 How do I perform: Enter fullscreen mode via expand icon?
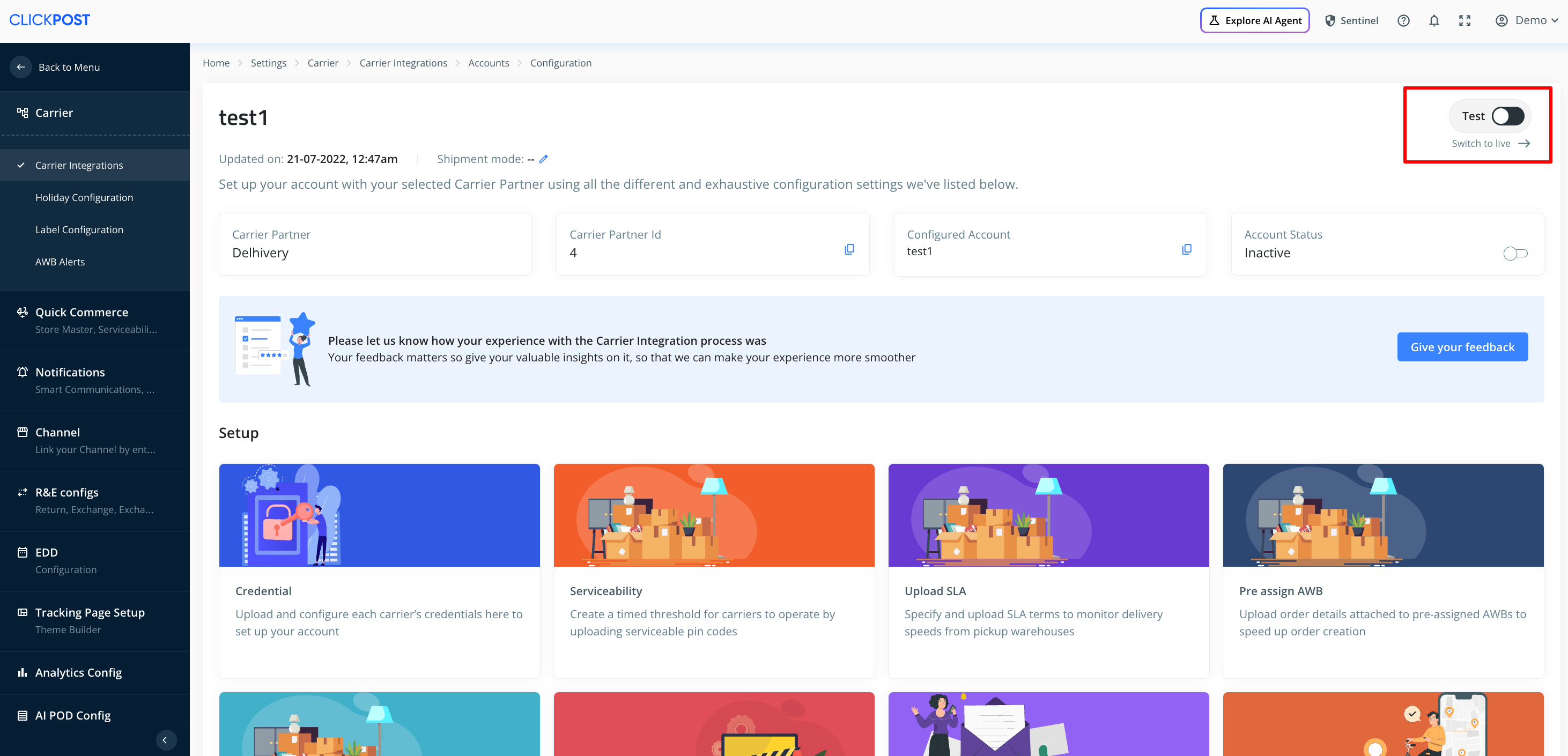(x=1465, y=21)
